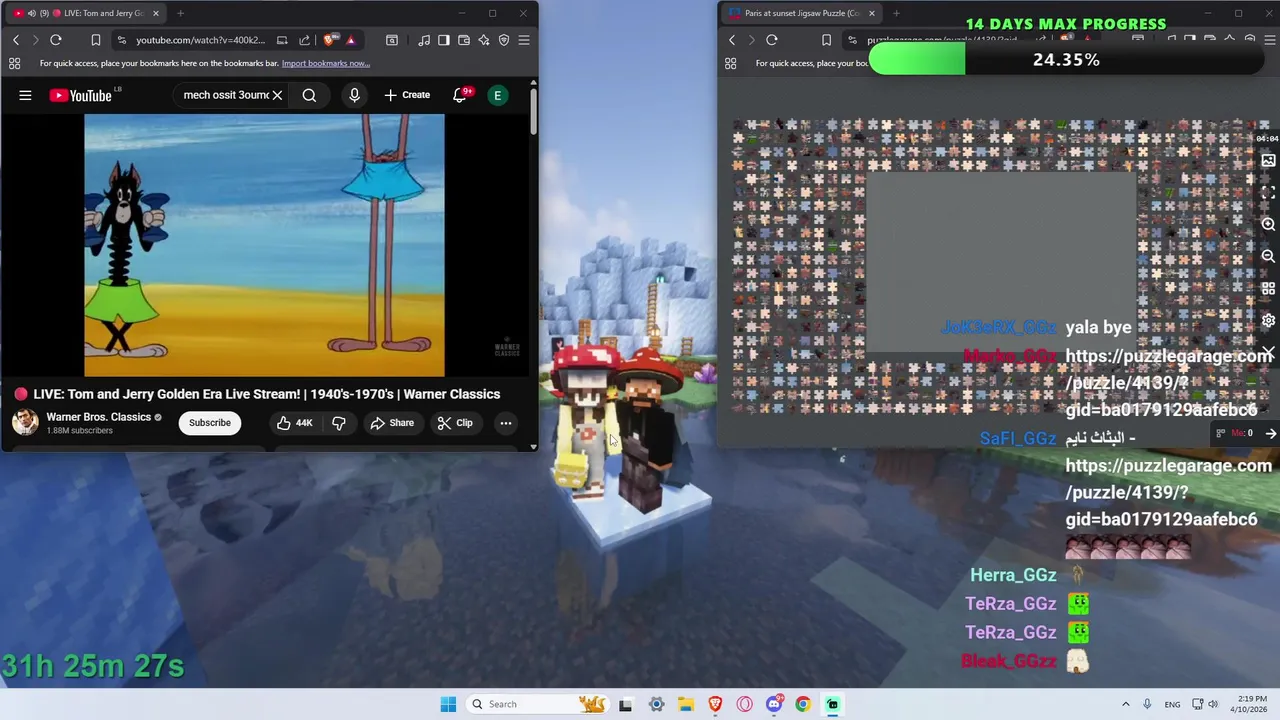The width and height of the screenshot is (1280, 720).
Task: Go back in the YouTube browser window
Action: (16, 40)
